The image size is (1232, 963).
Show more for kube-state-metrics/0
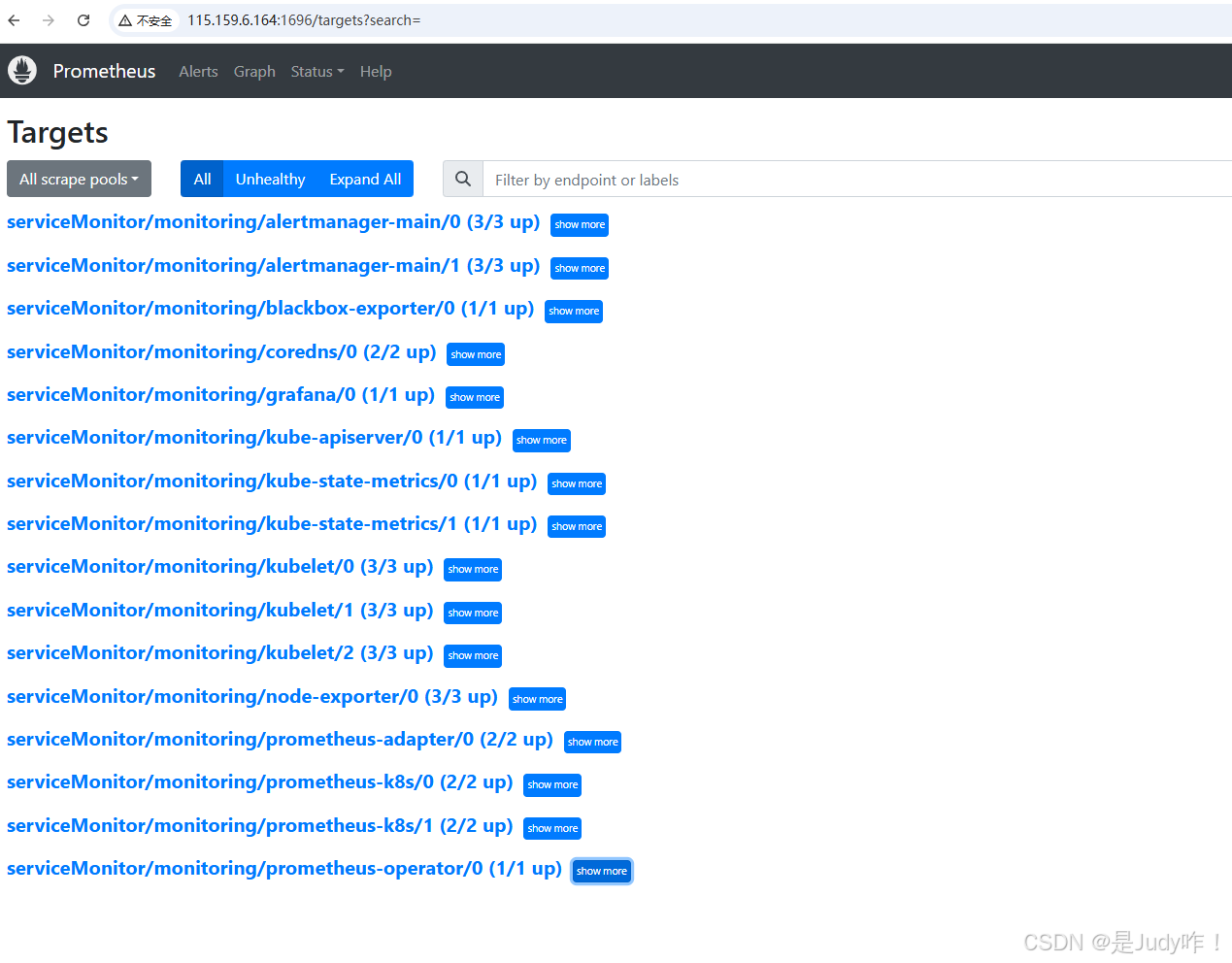coord(577,483)
